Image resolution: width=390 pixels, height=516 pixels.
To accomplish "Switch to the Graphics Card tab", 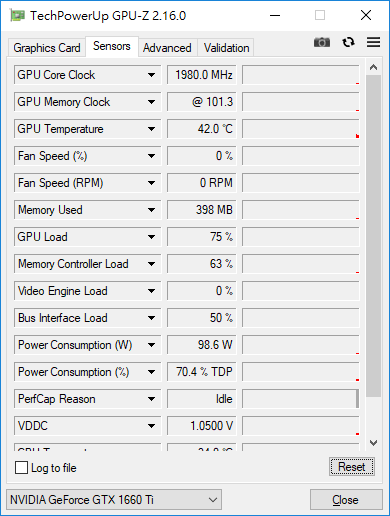I will pyautogui.click(x=47, y=48).
